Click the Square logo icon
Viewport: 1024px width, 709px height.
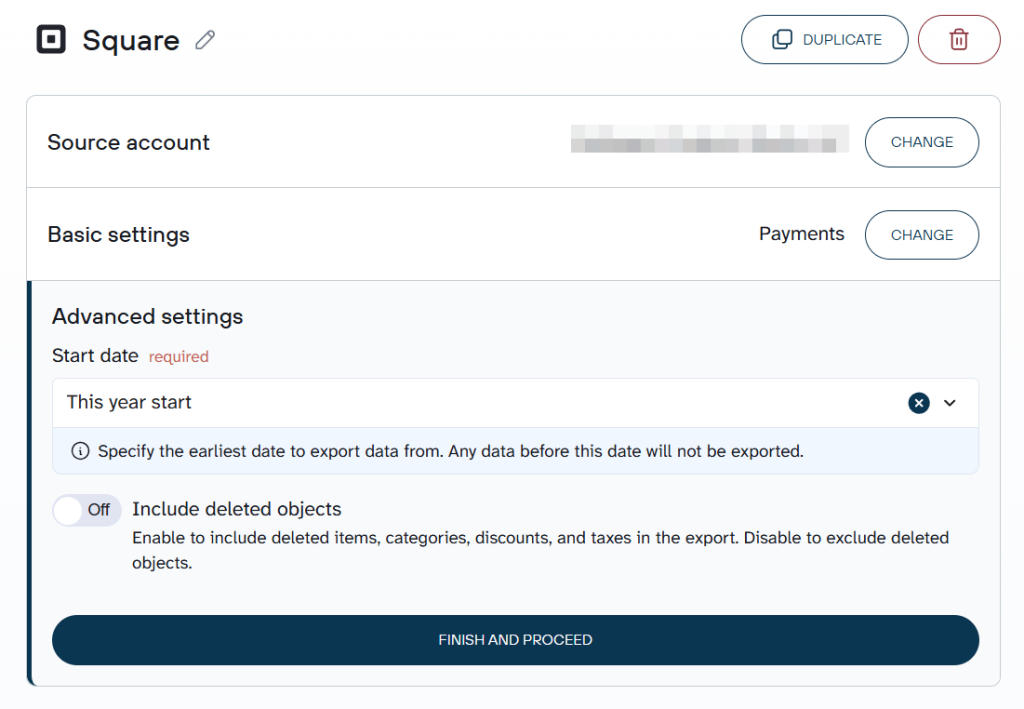coord(51,40)
